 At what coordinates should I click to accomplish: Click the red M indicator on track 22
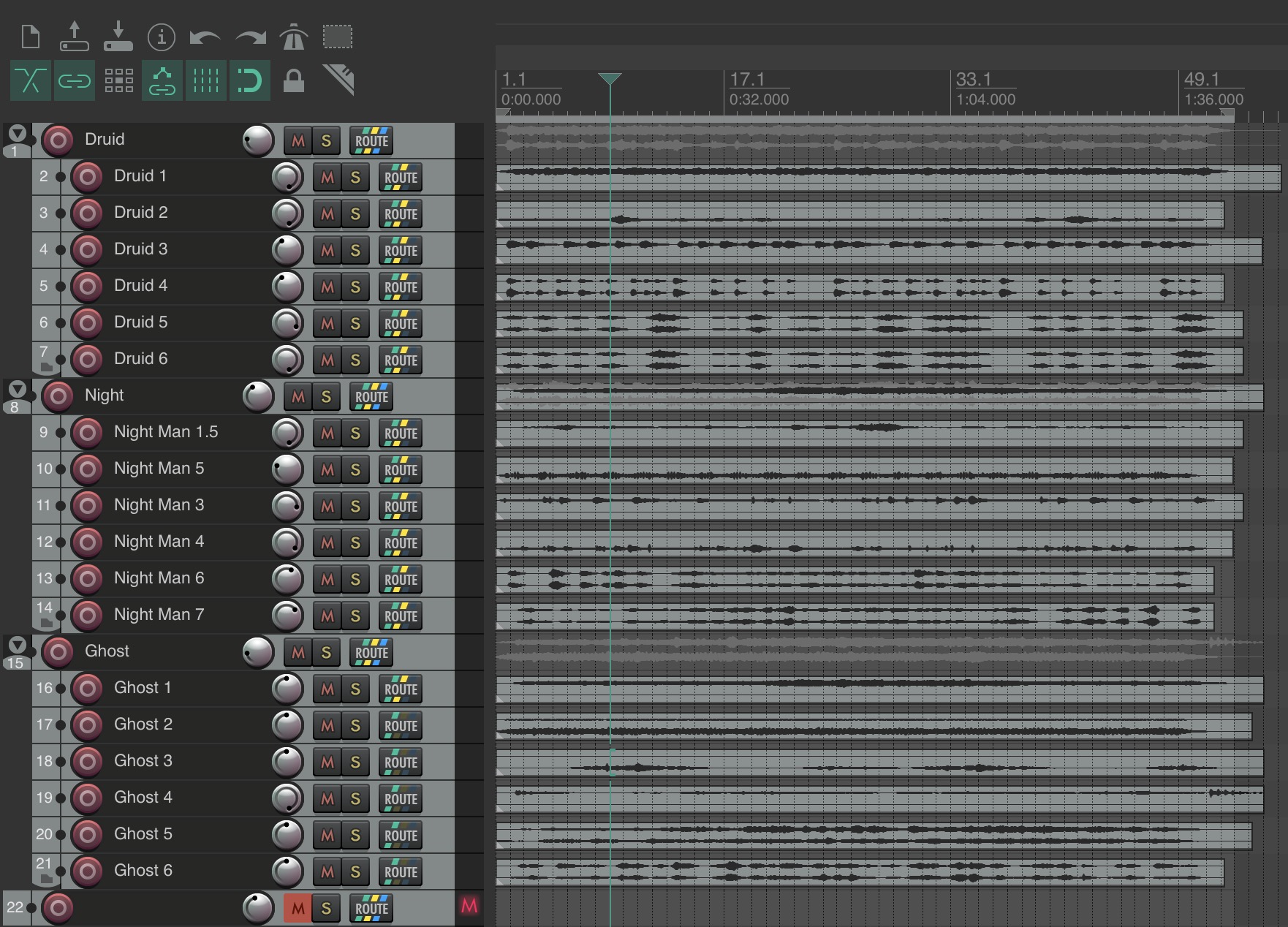pyautogui.click(x=469, y=907)
